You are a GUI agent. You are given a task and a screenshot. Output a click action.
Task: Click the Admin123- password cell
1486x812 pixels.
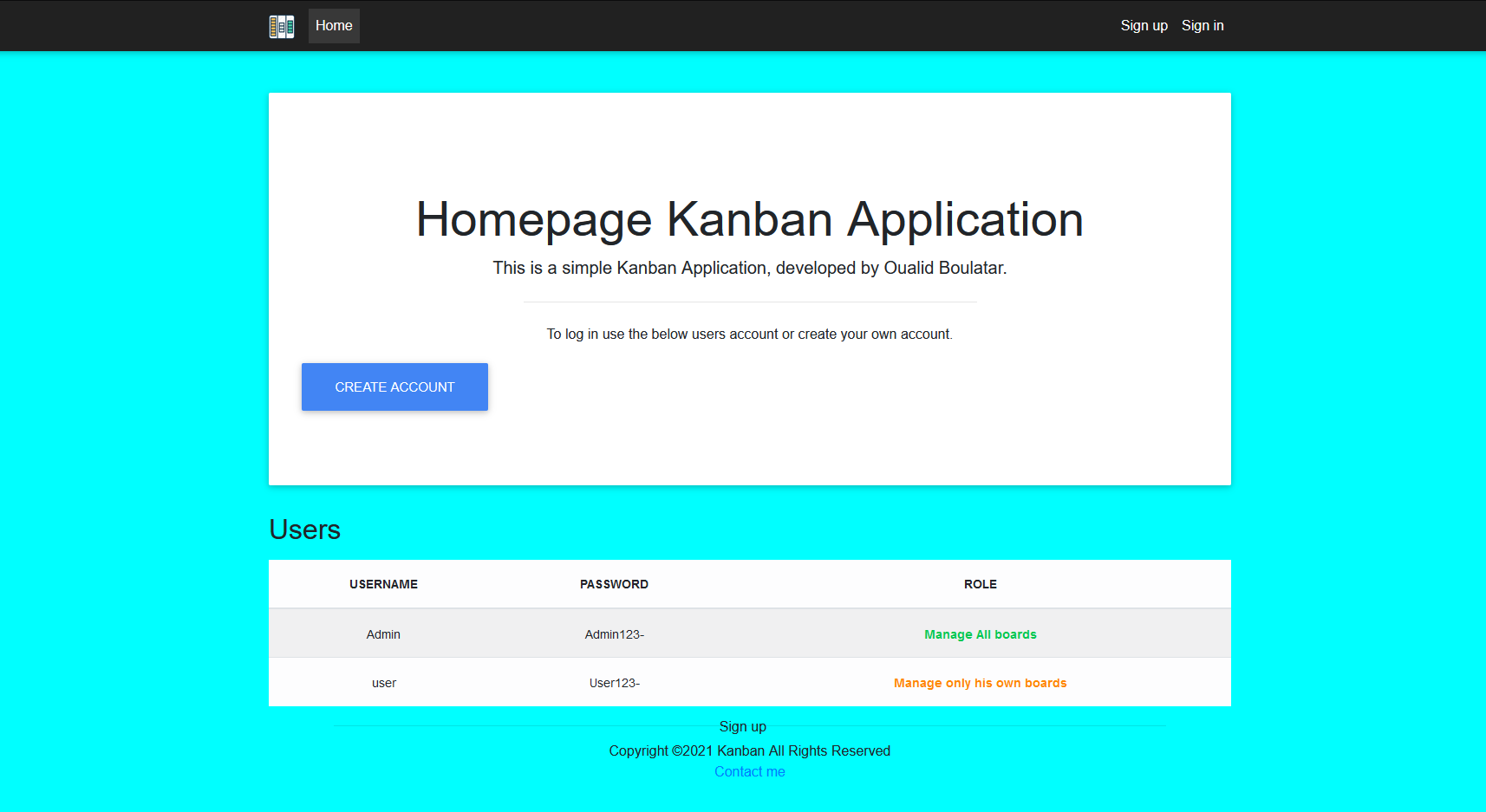click(614, 634)
